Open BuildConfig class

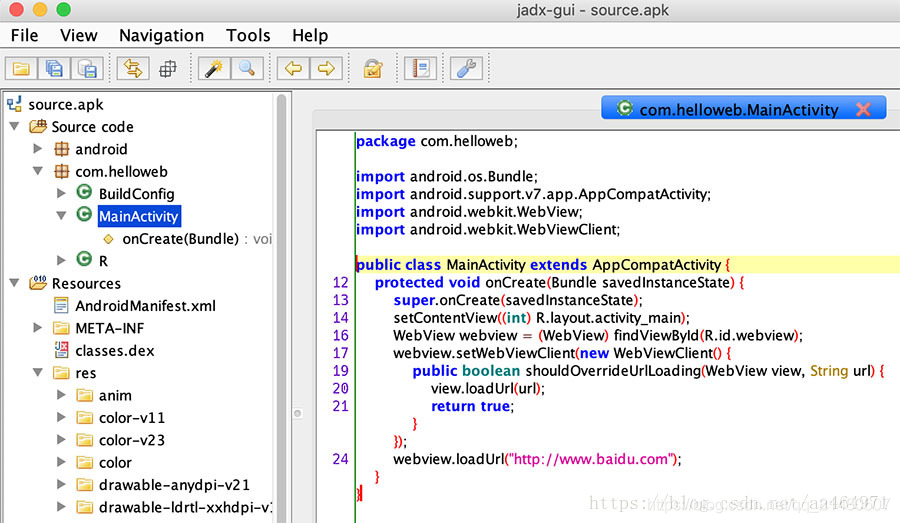pos(136,194)
